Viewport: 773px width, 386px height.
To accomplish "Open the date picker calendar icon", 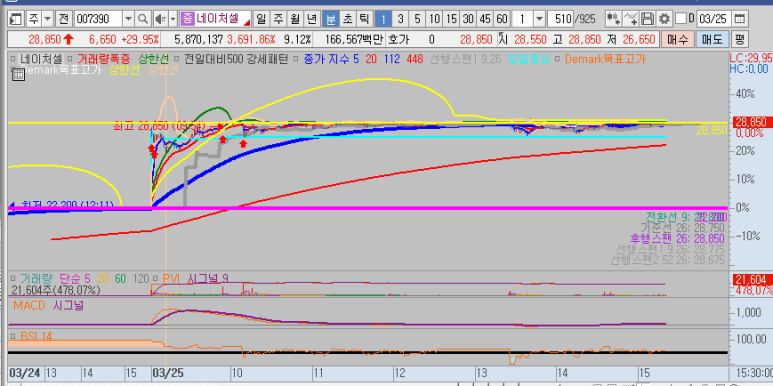I will [739, 19].
